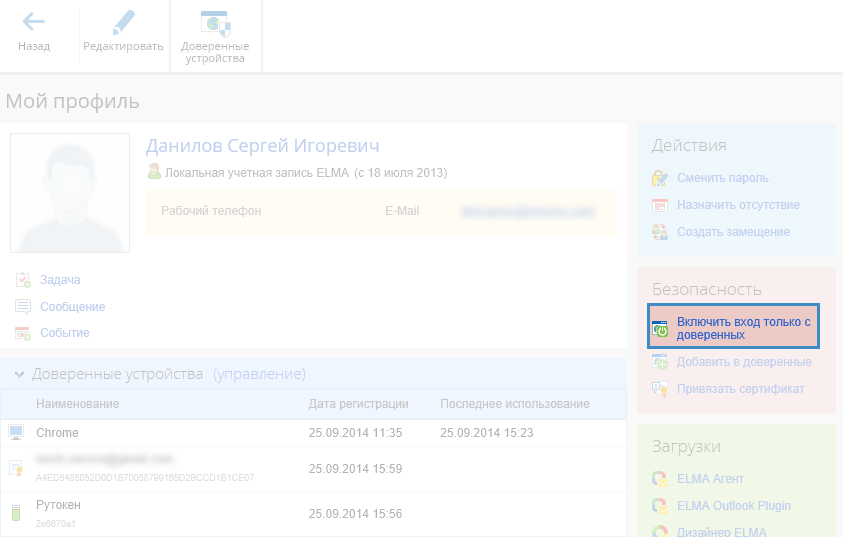The image size is (843, 537).
Task: Select Привязать сертификат option
Action: tap(740, 388)
